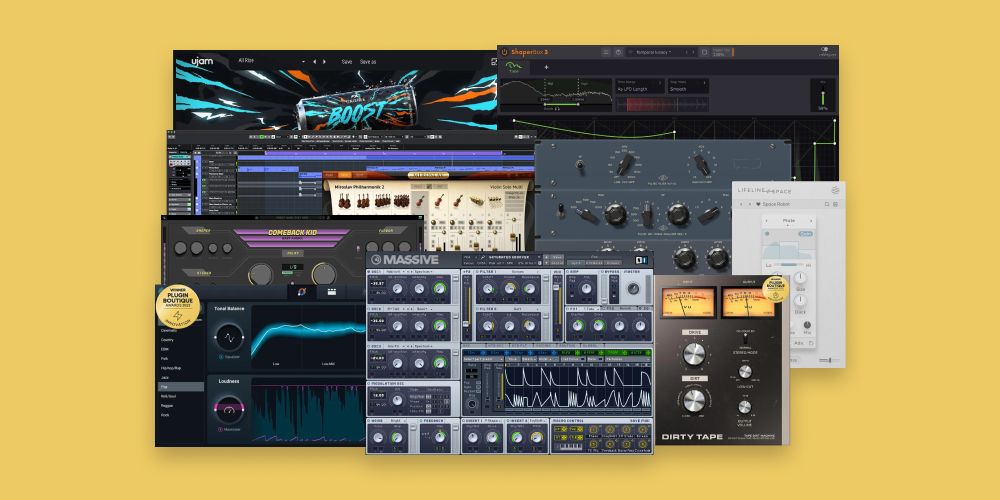Screen dimensions: 1000x500
Task: Open the ShaperBox hamburger menu icon
Action: pyautogui.click(x=605, y=52)
